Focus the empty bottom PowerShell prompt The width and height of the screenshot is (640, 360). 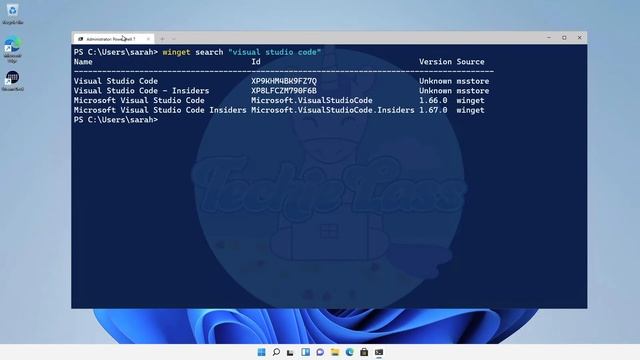tap(116, 120)
